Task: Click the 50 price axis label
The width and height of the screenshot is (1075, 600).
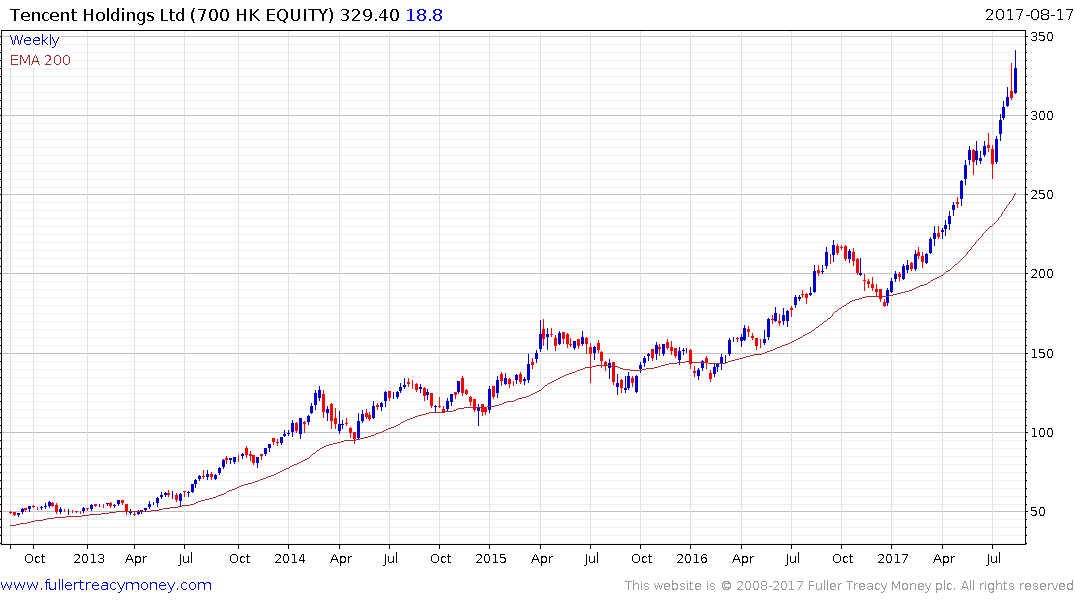Action: coord(1039,512)
